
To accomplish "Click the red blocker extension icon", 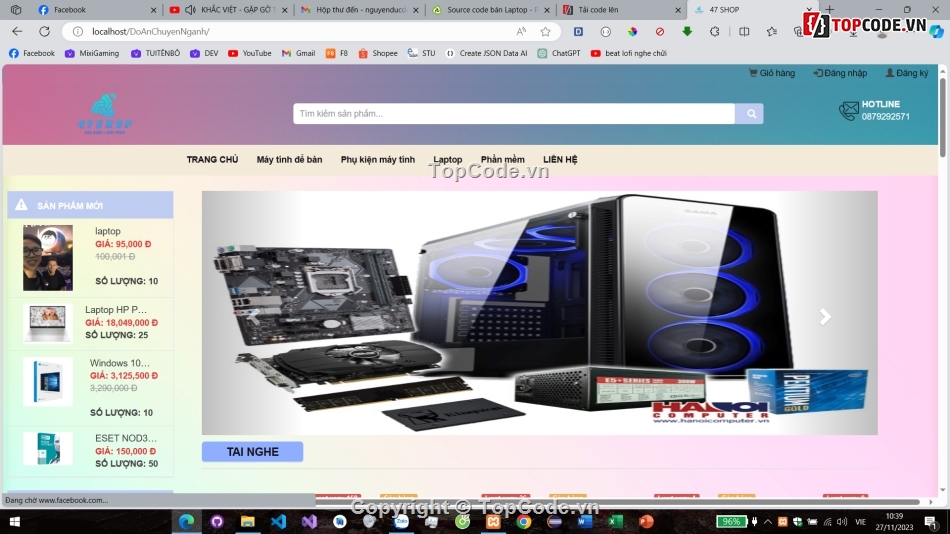I will [x=659, y=32].
